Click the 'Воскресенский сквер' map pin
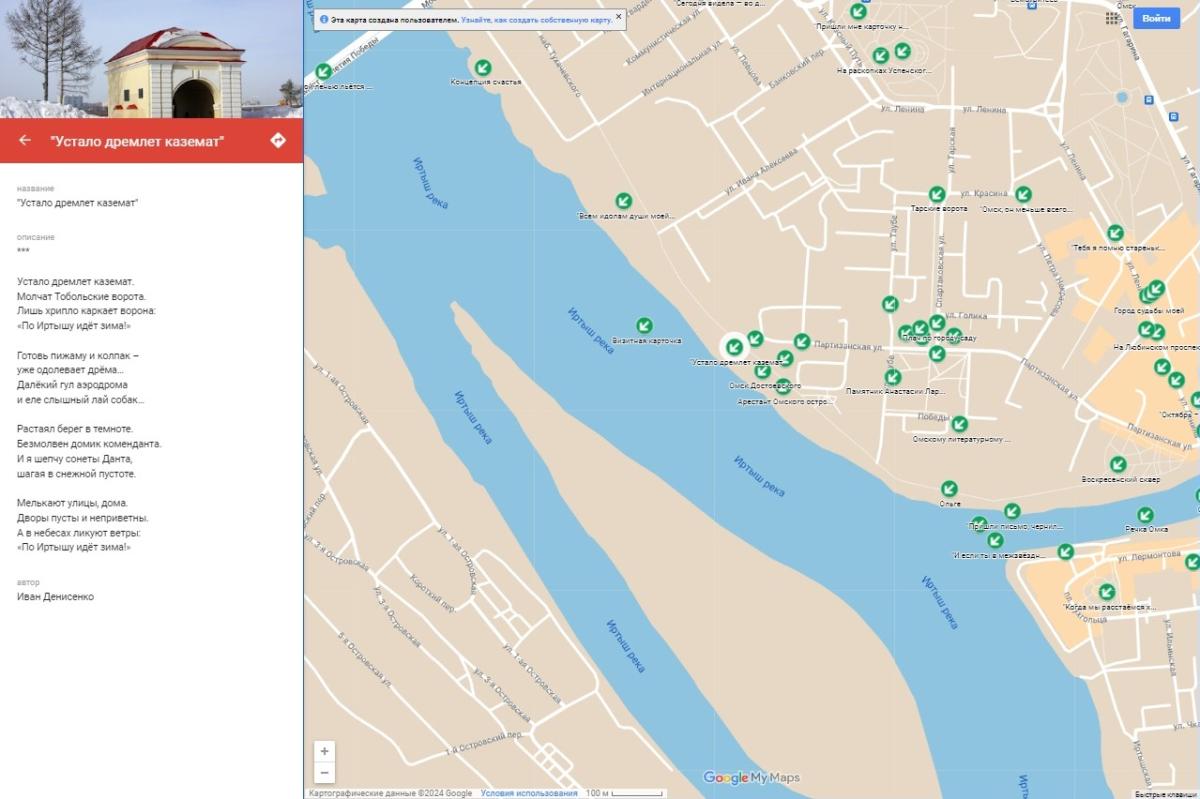Viewport: 1200px width, 799px height. point(1118,464)
